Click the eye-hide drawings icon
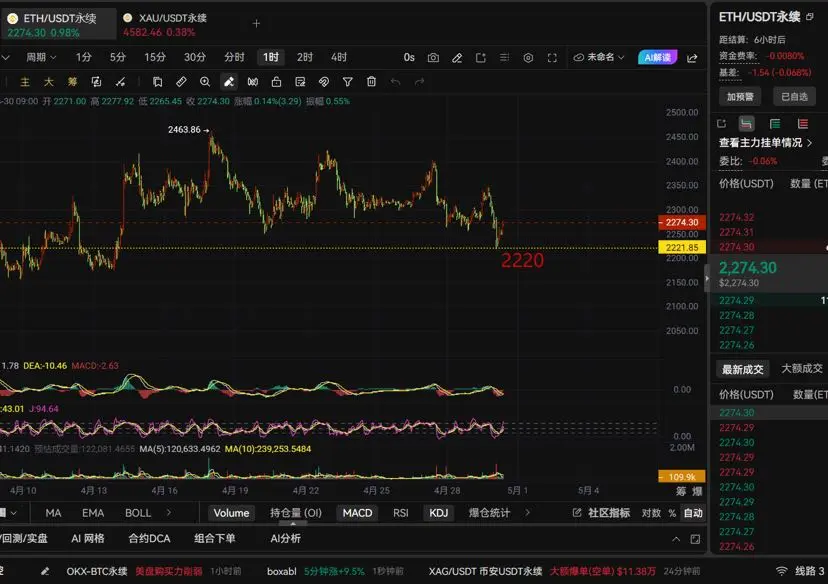This screenshot has width=828, height=584. pos(324,81)
